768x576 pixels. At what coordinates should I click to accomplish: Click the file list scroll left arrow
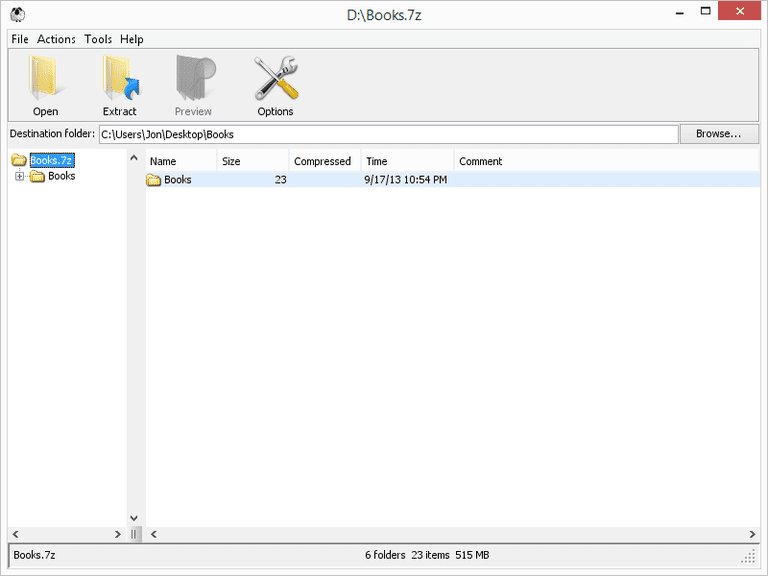154,534
